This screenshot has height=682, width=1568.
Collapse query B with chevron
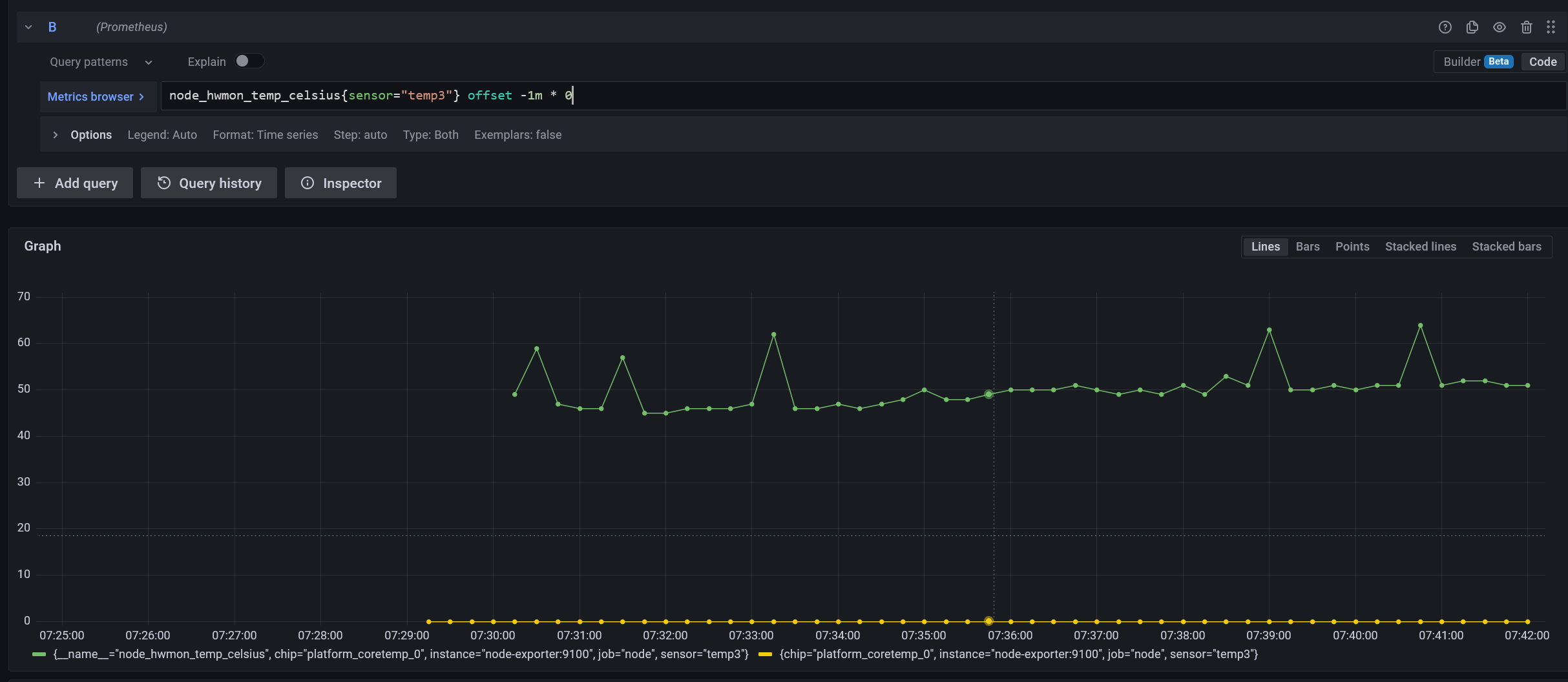coord(28,27)
